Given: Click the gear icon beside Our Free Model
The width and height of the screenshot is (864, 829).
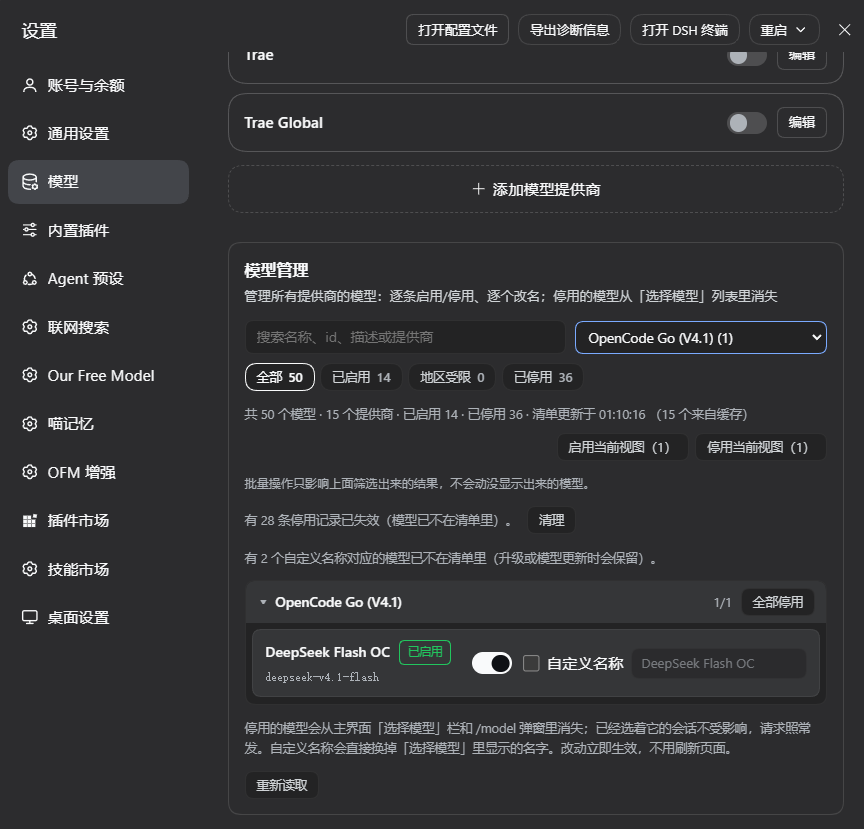Looking at the screenshot, I should tap(30, 375).
